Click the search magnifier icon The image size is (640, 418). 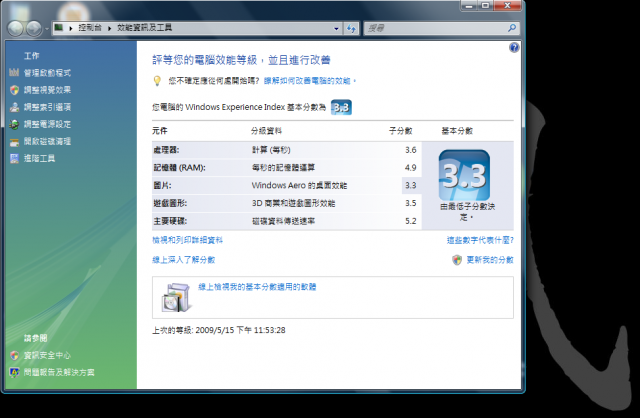tap(512, 28)
